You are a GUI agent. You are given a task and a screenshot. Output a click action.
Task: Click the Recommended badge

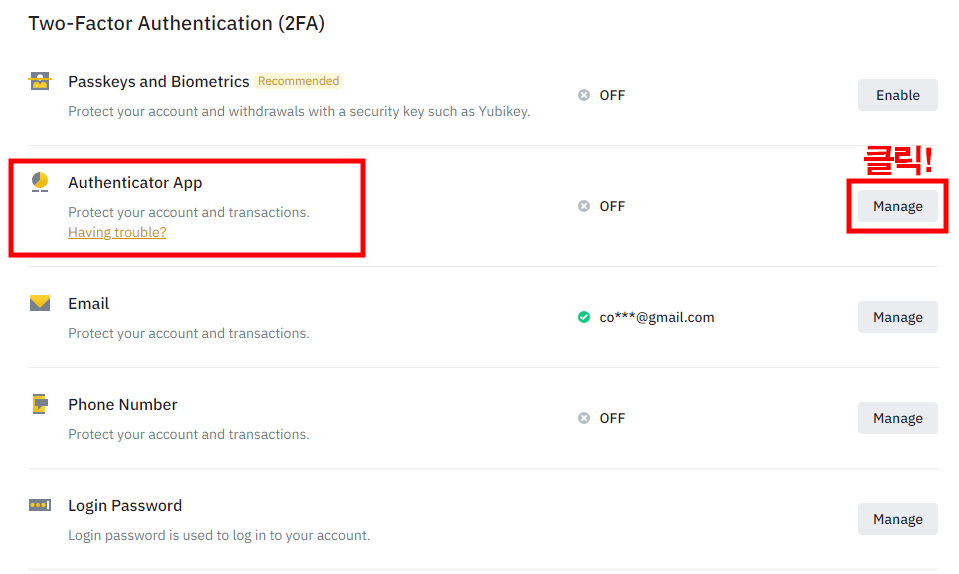298,81
